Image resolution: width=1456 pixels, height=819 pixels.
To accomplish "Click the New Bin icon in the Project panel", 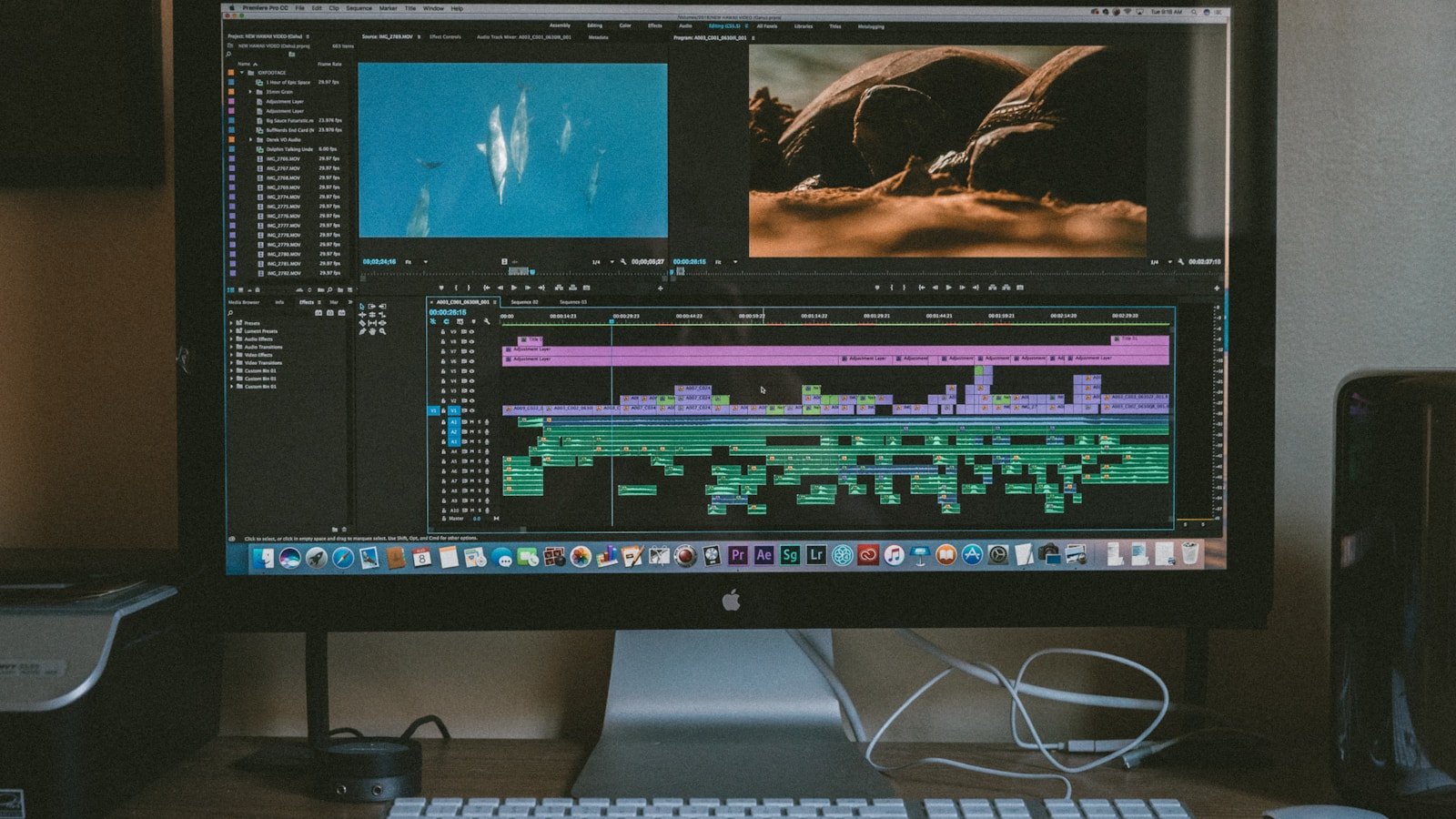I will [336, 530].
